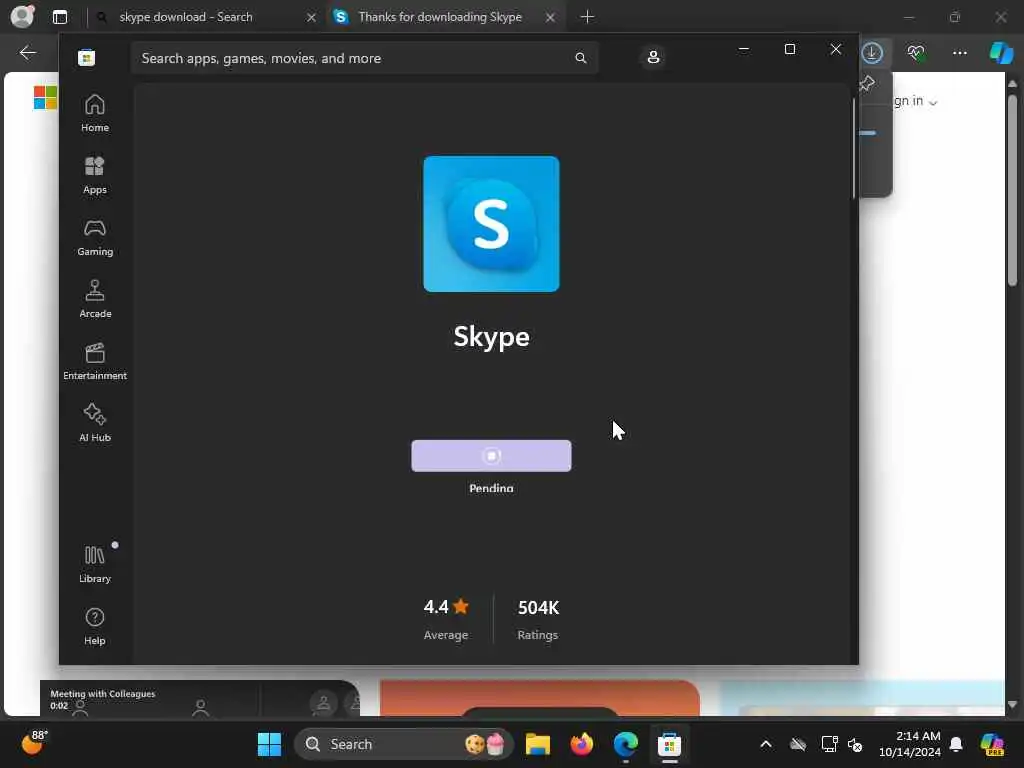Screen dimensions: 1024x768
Task: Click the Edge profile avatar
Action: click(22, 16)
